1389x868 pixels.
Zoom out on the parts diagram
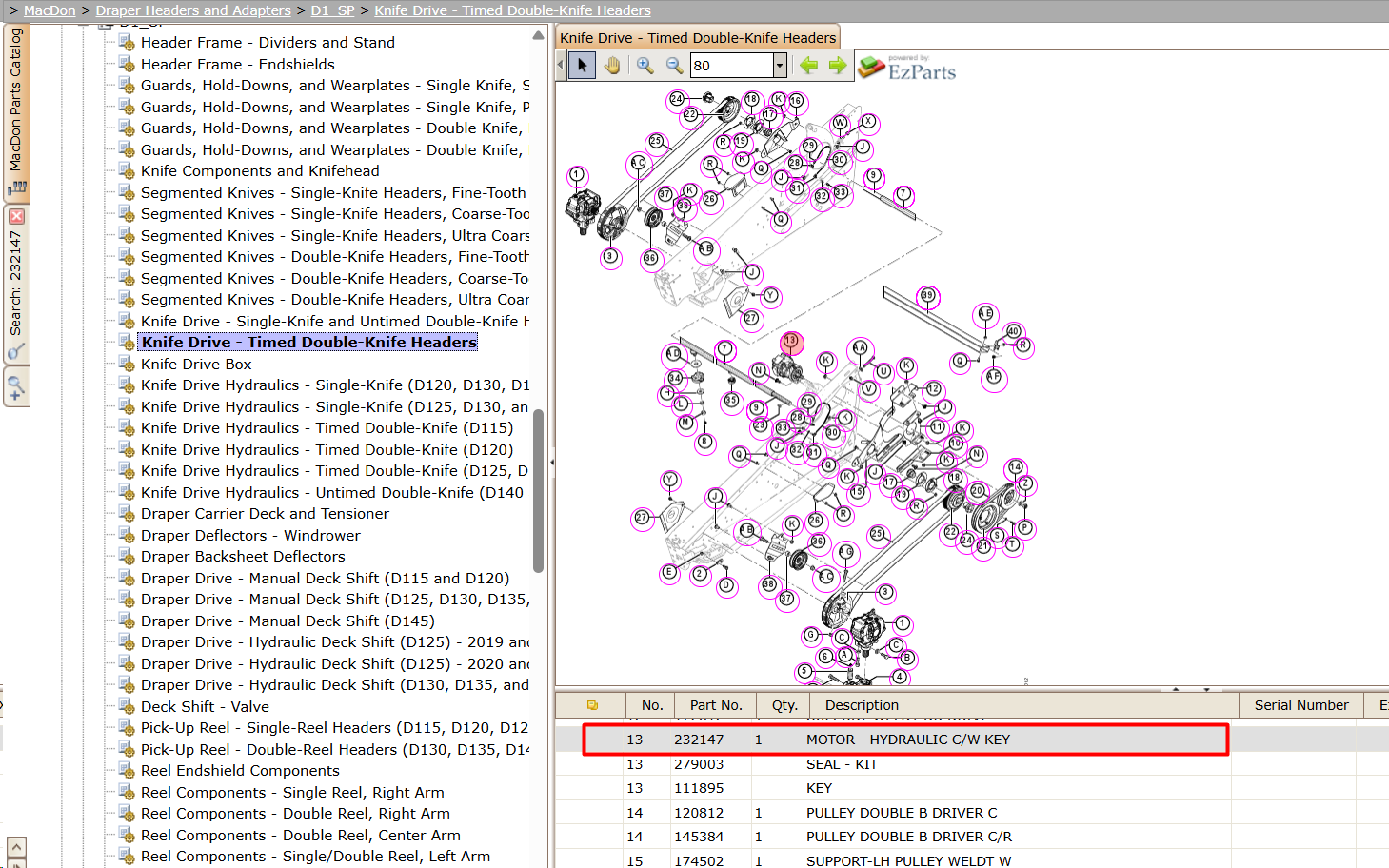pos(674,65)
